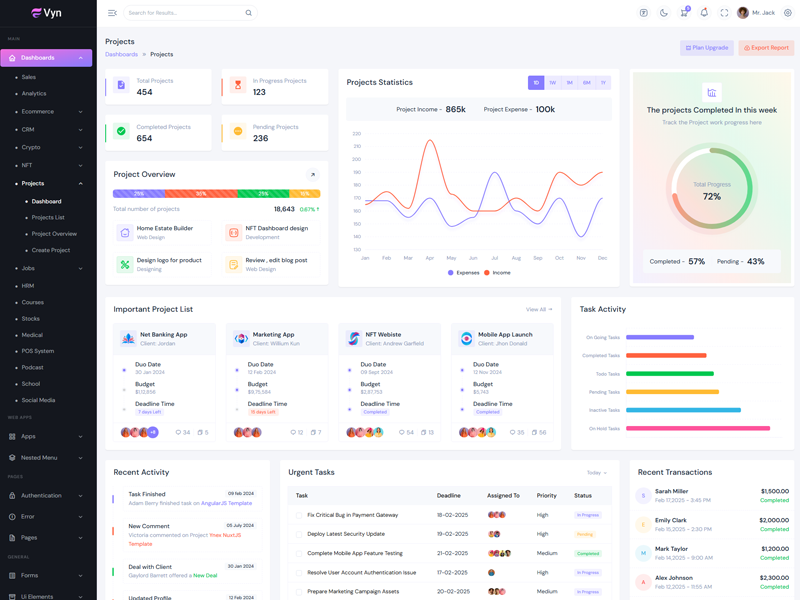
Task: Expand the Authentication sidebar section
Action: [x=47, y=495]
